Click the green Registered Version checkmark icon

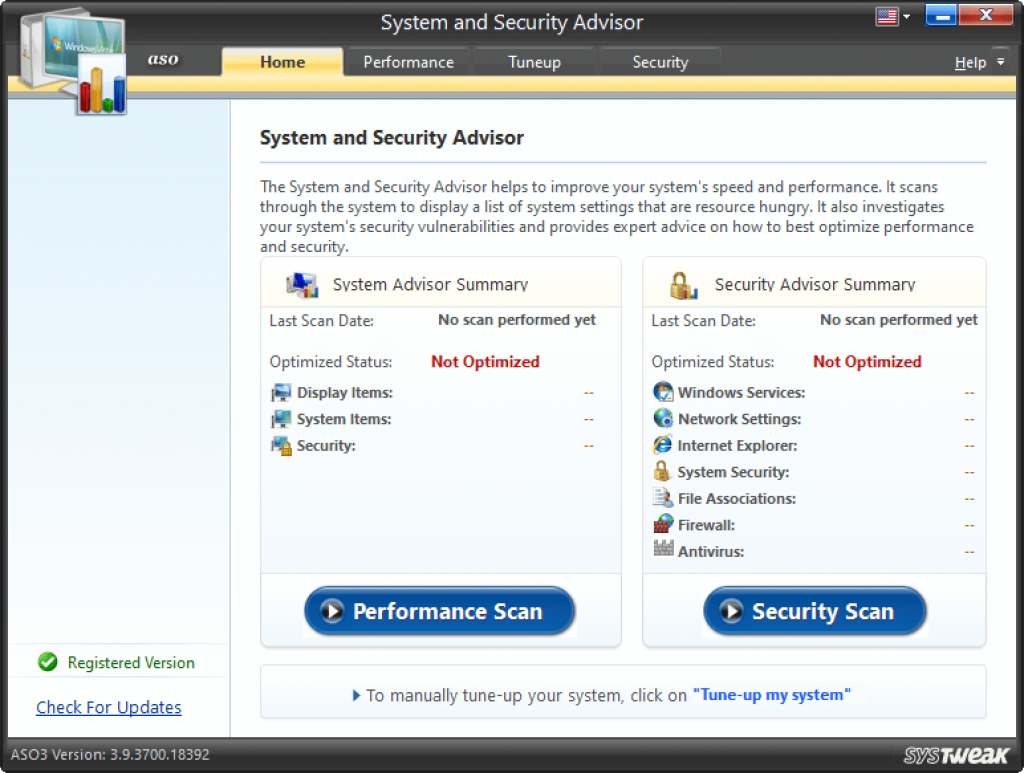[48, 662]
